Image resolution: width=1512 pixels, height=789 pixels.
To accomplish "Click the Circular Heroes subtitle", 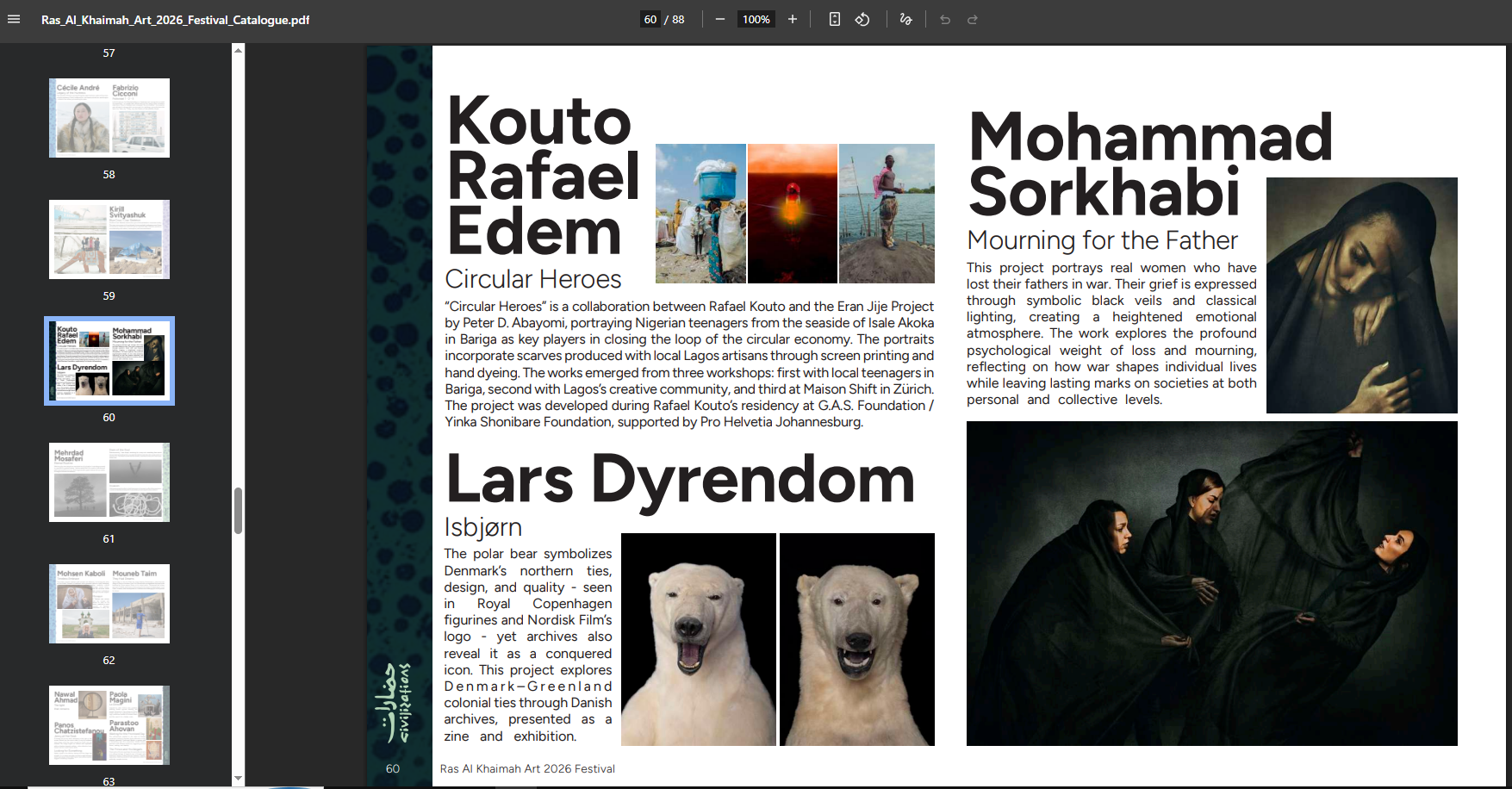I will 533,279.
